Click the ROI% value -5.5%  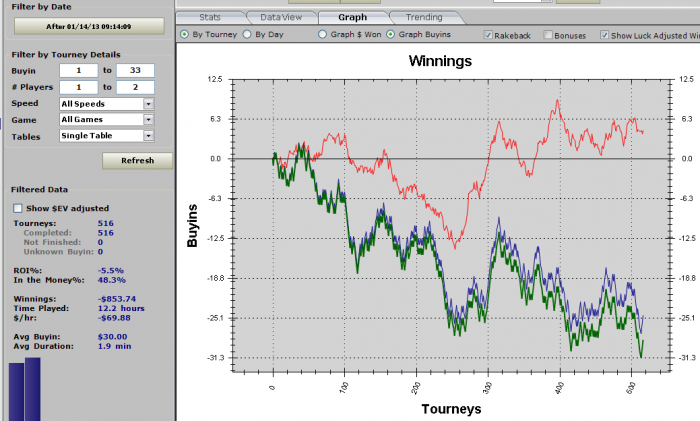pos(111,271)
